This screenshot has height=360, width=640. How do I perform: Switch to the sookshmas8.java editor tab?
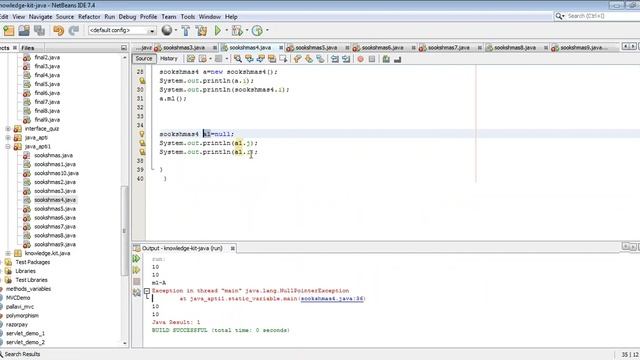point(515,48)
